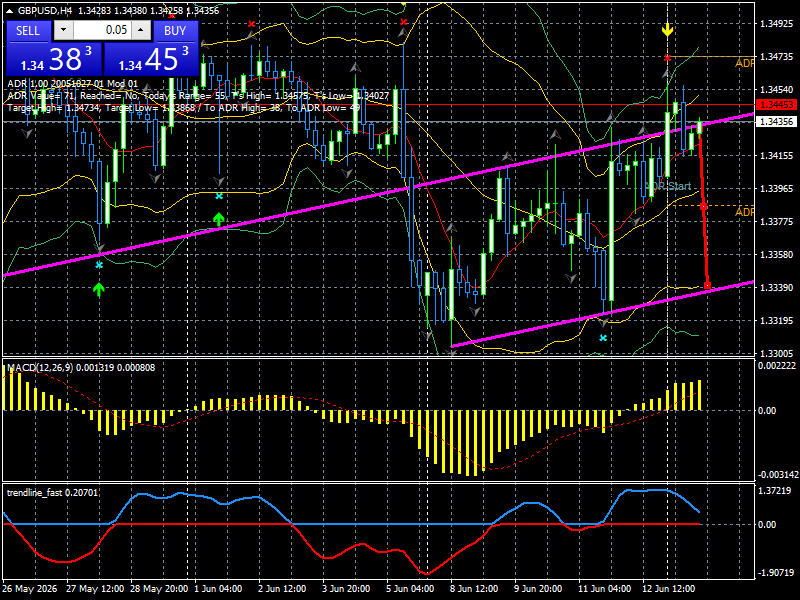800x600 pixels.
Task: Click the red 1.34453 price level tag
Action: point(777,105)
